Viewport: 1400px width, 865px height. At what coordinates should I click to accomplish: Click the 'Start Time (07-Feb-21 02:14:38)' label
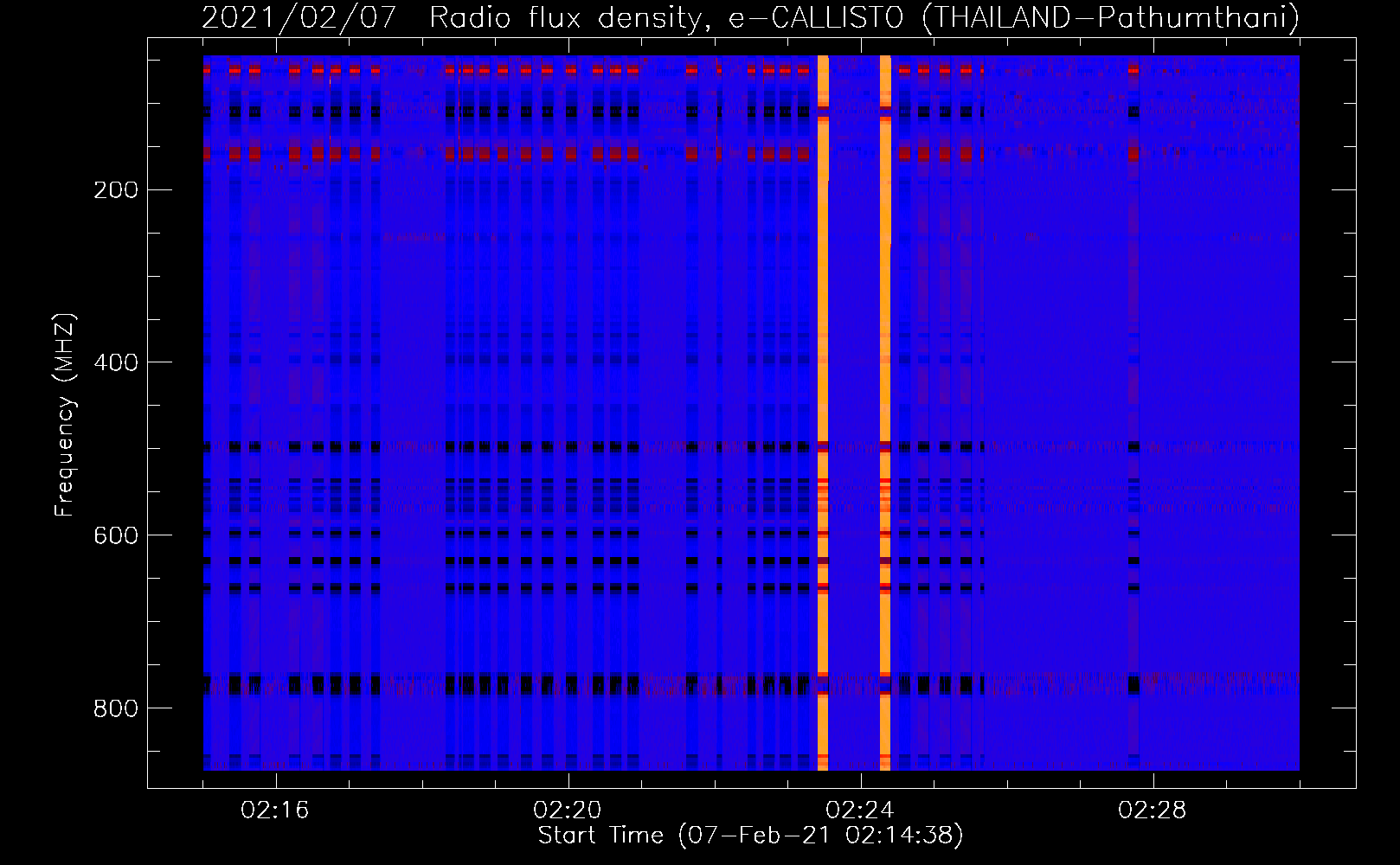coord(751,836)
